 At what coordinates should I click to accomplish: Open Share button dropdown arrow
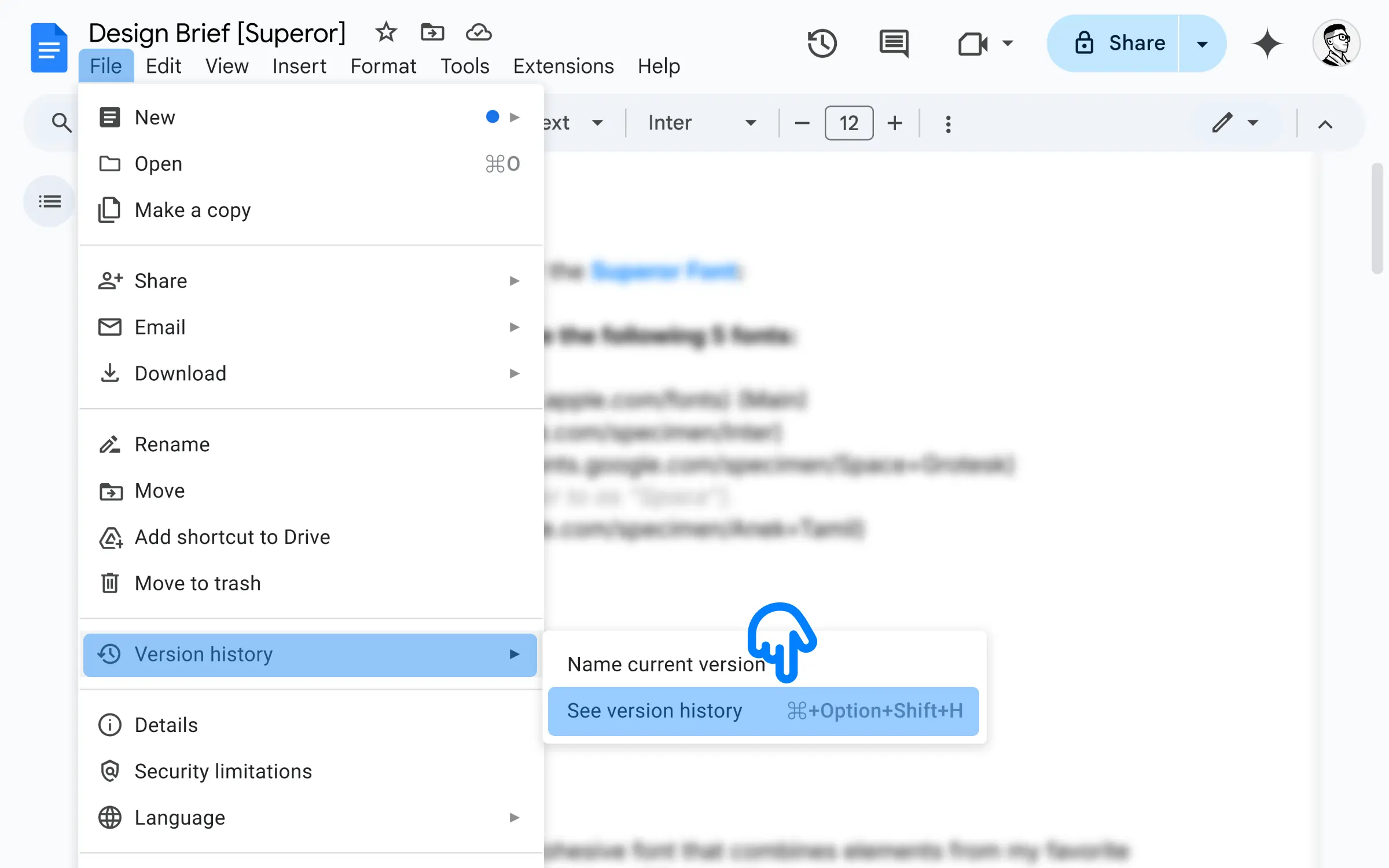[x=1202, y=44]
